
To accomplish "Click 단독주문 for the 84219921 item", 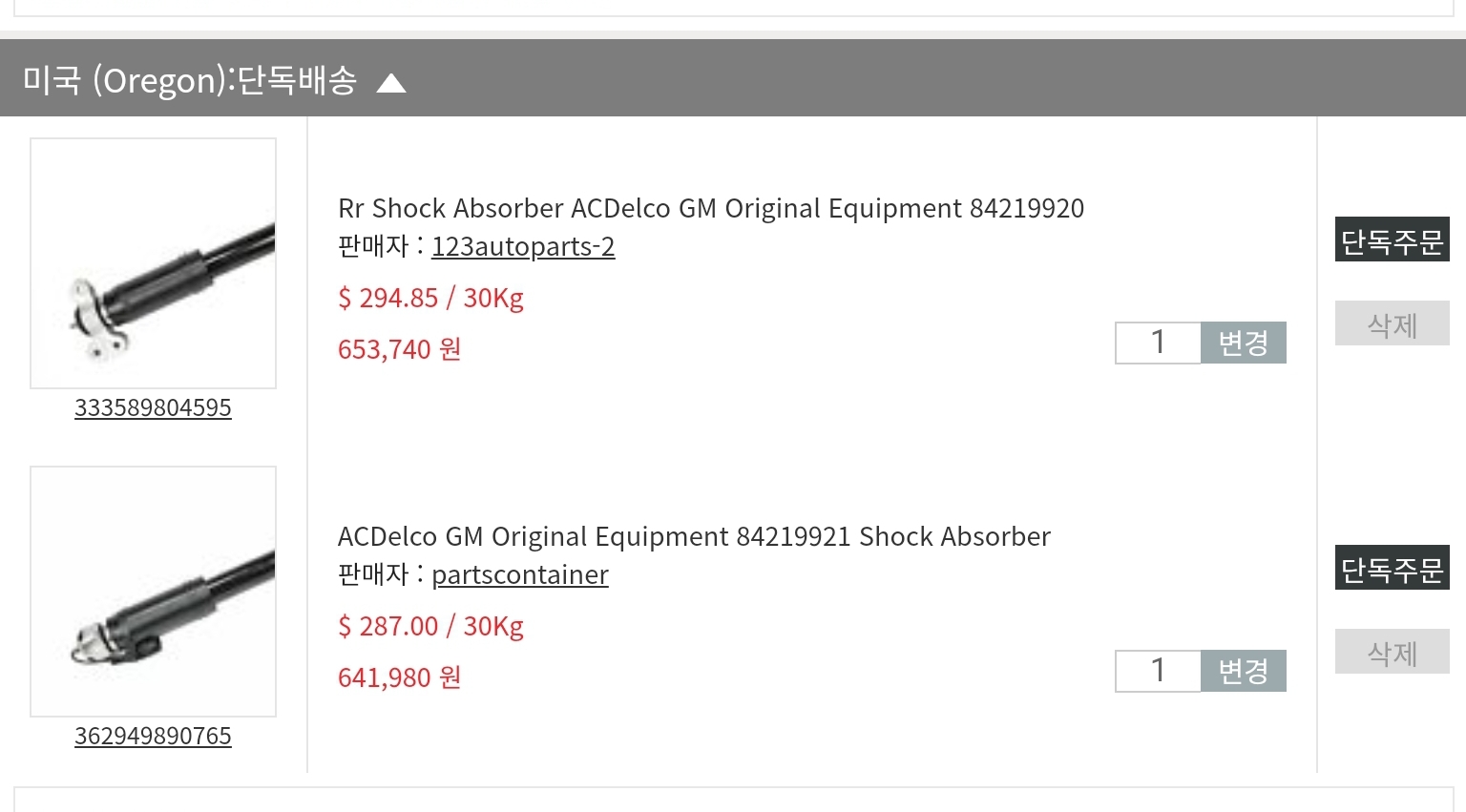I will point(1392,568).
